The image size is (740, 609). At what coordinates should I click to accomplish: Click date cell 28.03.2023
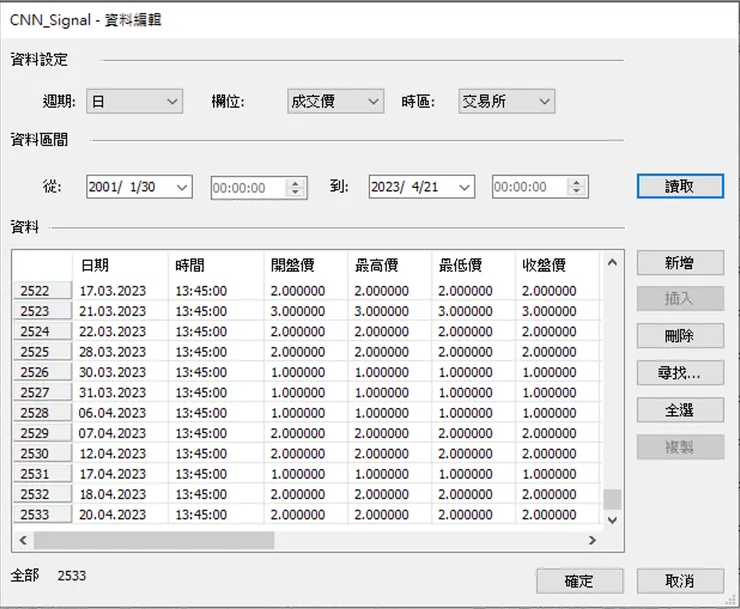point(120,352)
